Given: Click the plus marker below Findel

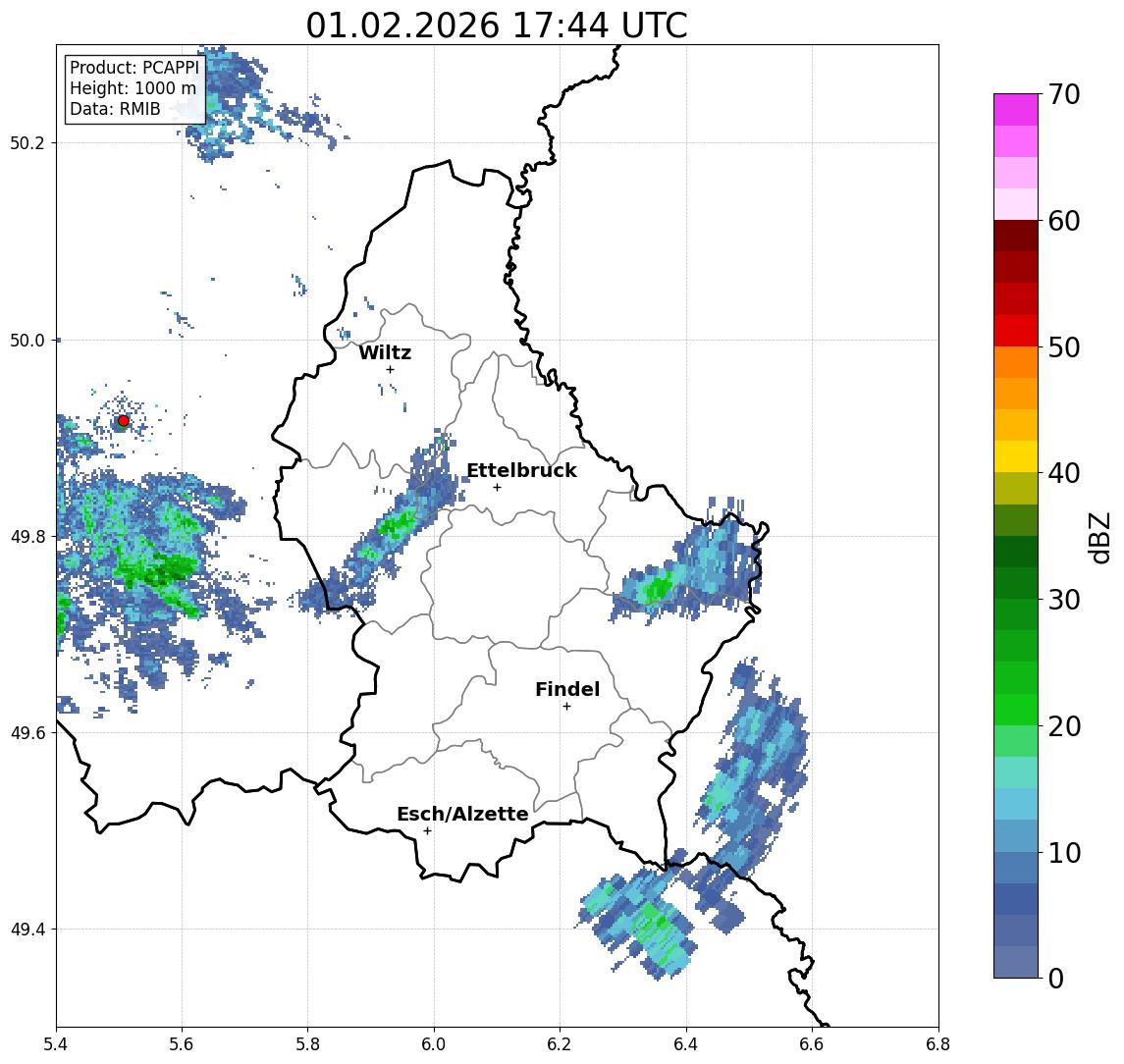Looking at the screenshot, I should coord(566,707).
